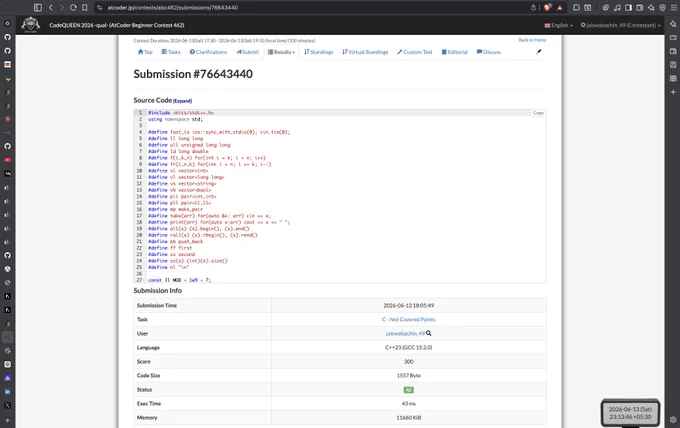Click the AtCoder logo
Screen dimensions: 680x428
coord(30,25)
